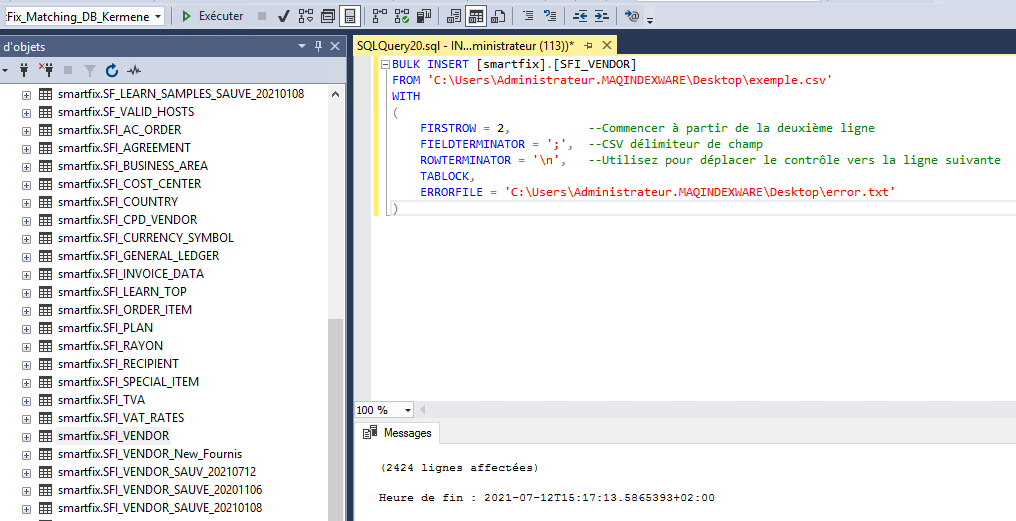Open the 100 % zoom dropdown
This screenshot has height=521, width=1016.
408,410
